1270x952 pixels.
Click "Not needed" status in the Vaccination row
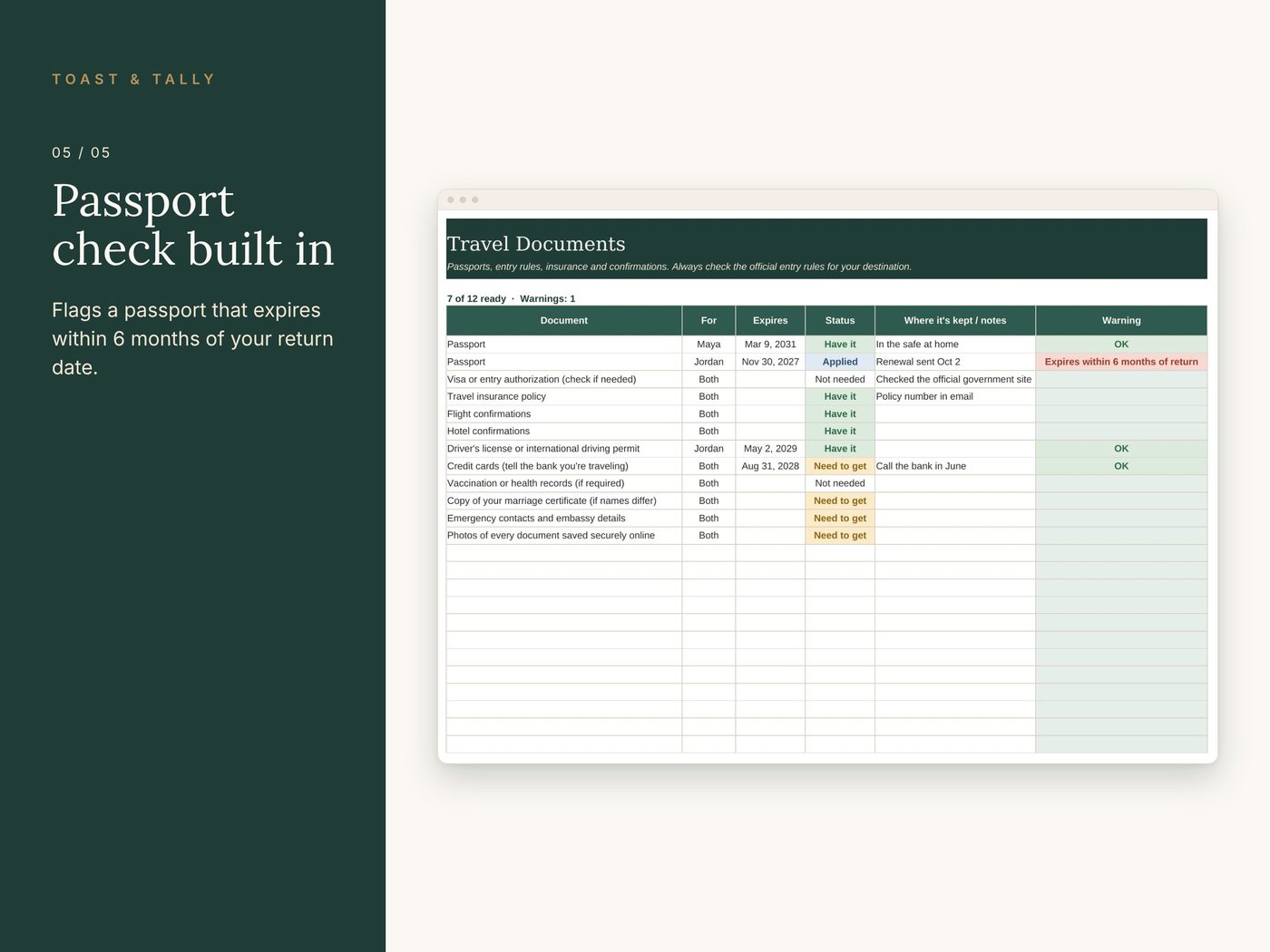coord(840,483)
